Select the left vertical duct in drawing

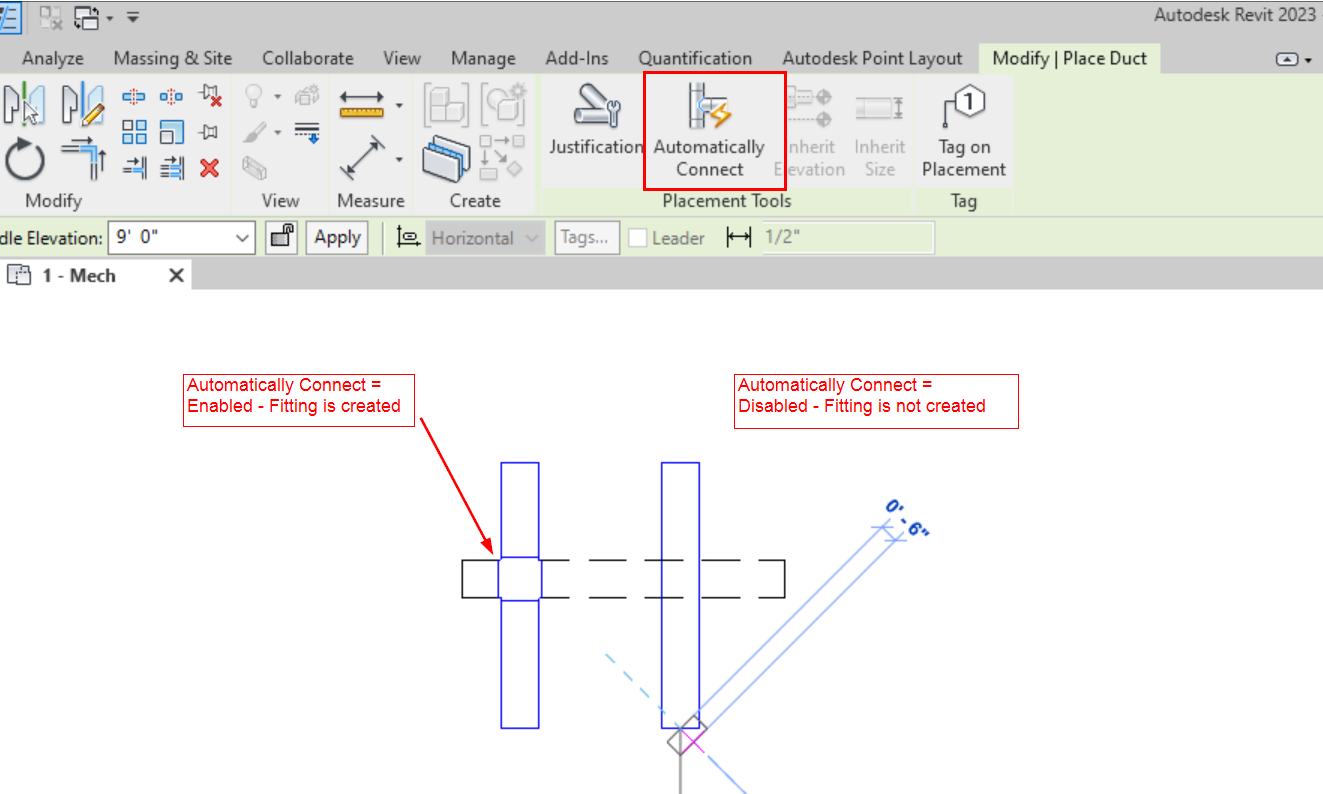tap(520, 660)
